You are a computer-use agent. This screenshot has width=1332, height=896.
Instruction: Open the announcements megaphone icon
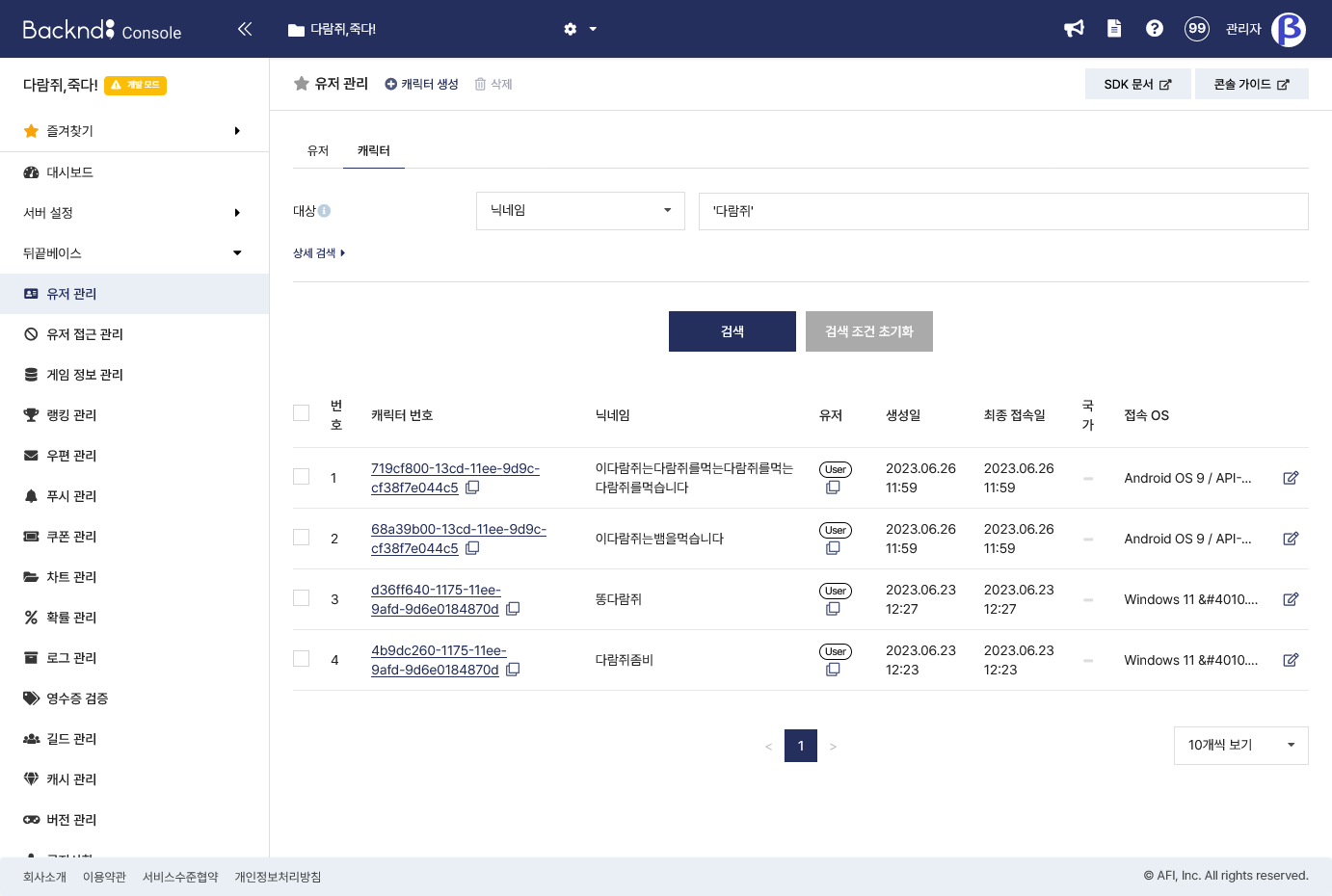click(1074, 29)
